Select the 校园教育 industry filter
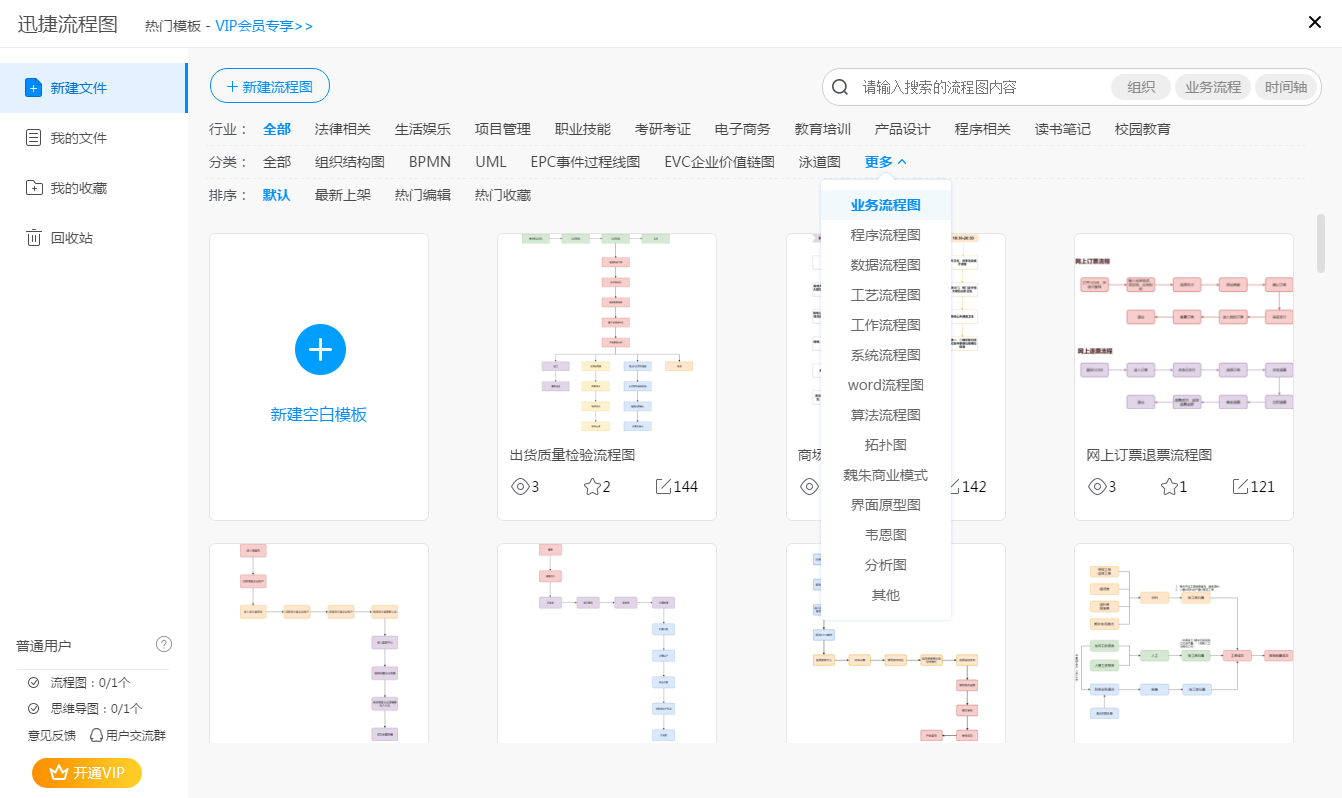 point(1143,129)
